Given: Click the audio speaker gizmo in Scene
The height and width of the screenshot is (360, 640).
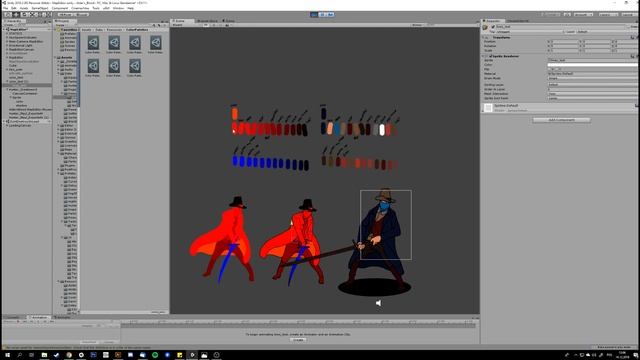Looking at the screenshot, I should [x=379, y=303].
